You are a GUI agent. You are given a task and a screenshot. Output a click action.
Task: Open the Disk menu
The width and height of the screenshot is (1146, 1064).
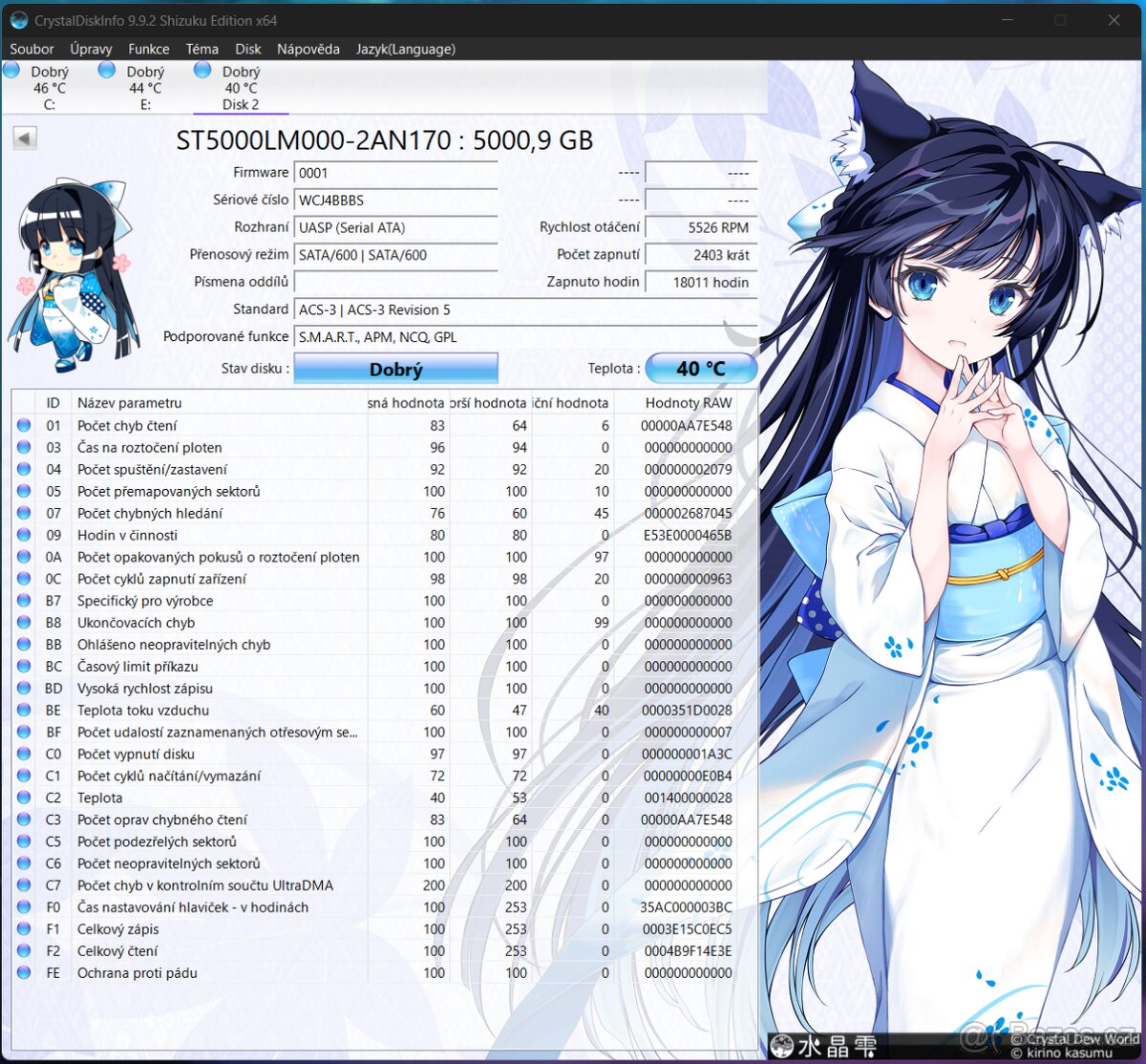pos(248,49)
